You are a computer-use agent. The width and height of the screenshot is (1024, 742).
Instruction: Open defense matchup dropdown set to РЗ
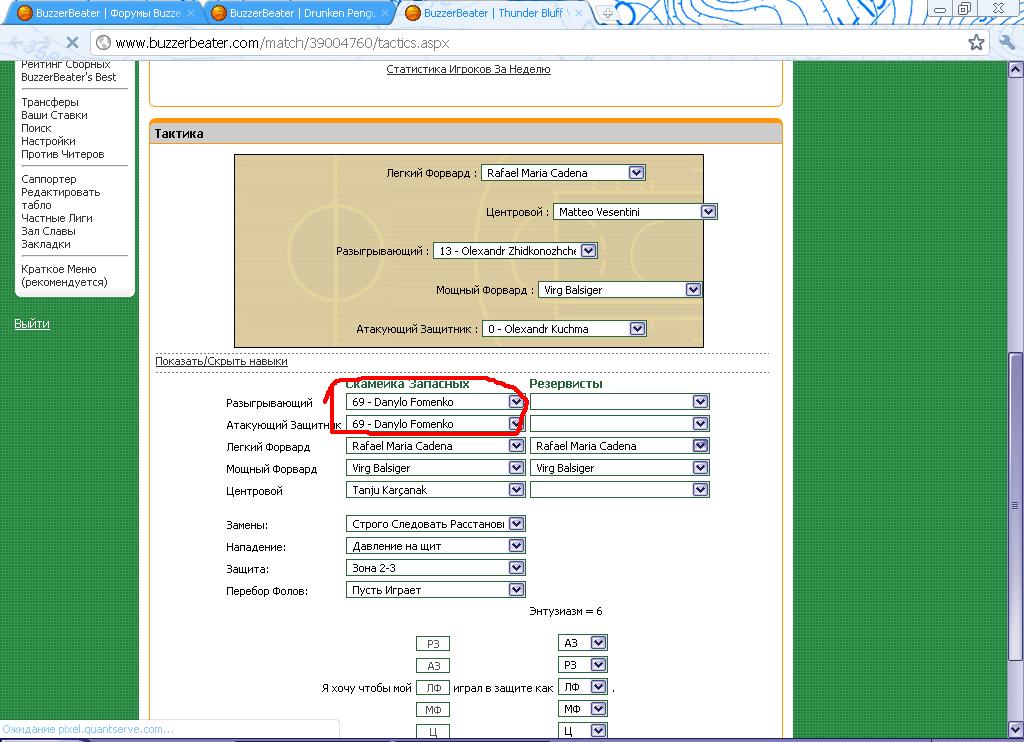coord(583,665)
